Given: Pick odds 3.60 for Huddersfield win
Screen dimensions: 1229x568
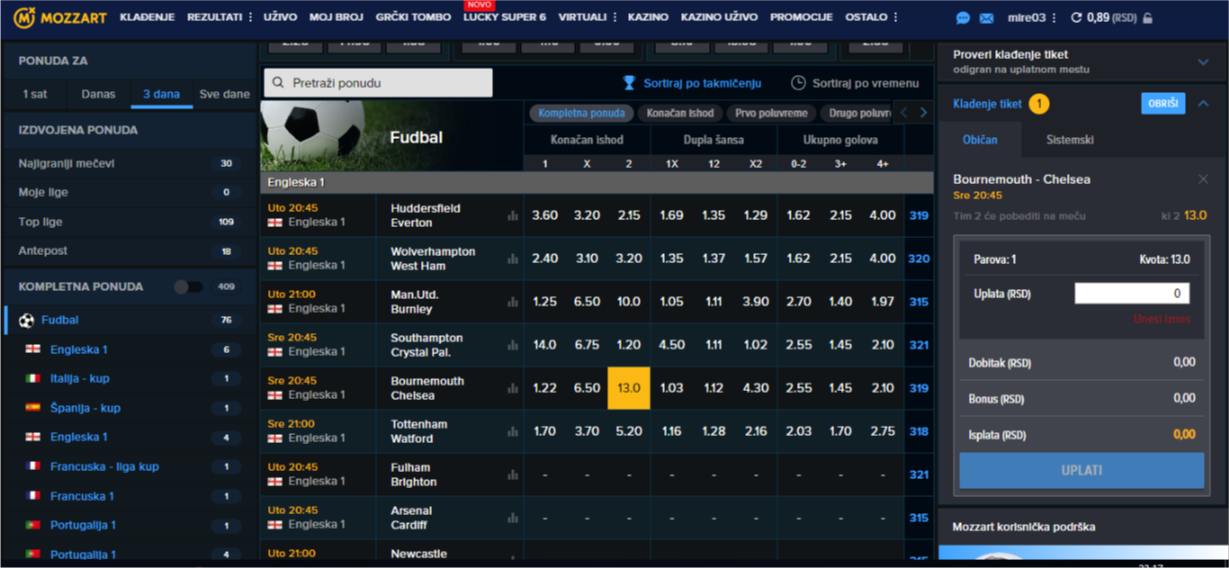Looking at the screenshot, I should click(x=545, y=215).
